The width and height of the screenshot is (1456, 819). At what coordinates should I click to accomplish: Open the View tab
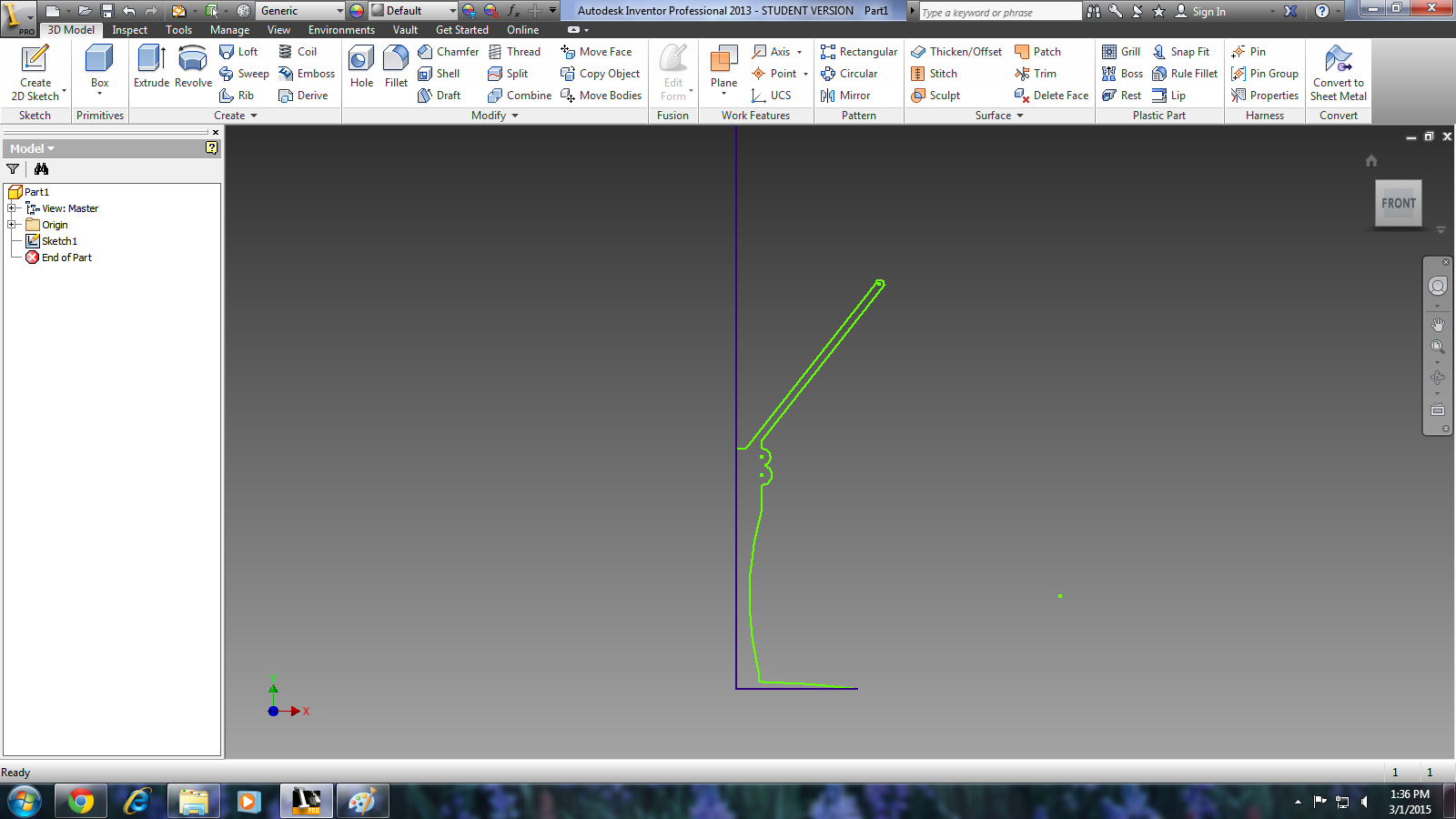coord(278,30)
